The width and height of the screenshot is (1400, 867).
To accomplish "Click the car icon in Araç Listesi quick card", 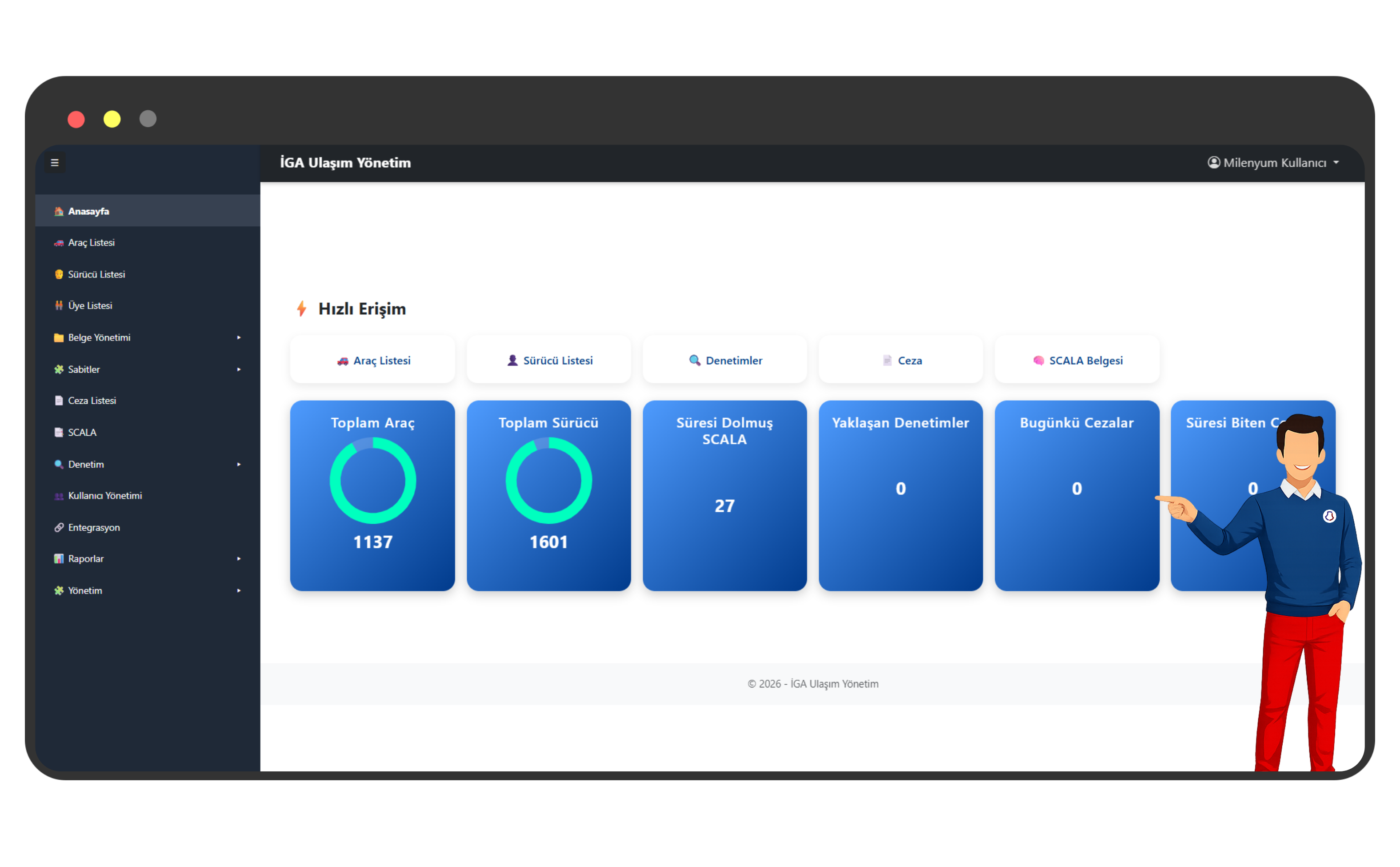I will (342, 361).
